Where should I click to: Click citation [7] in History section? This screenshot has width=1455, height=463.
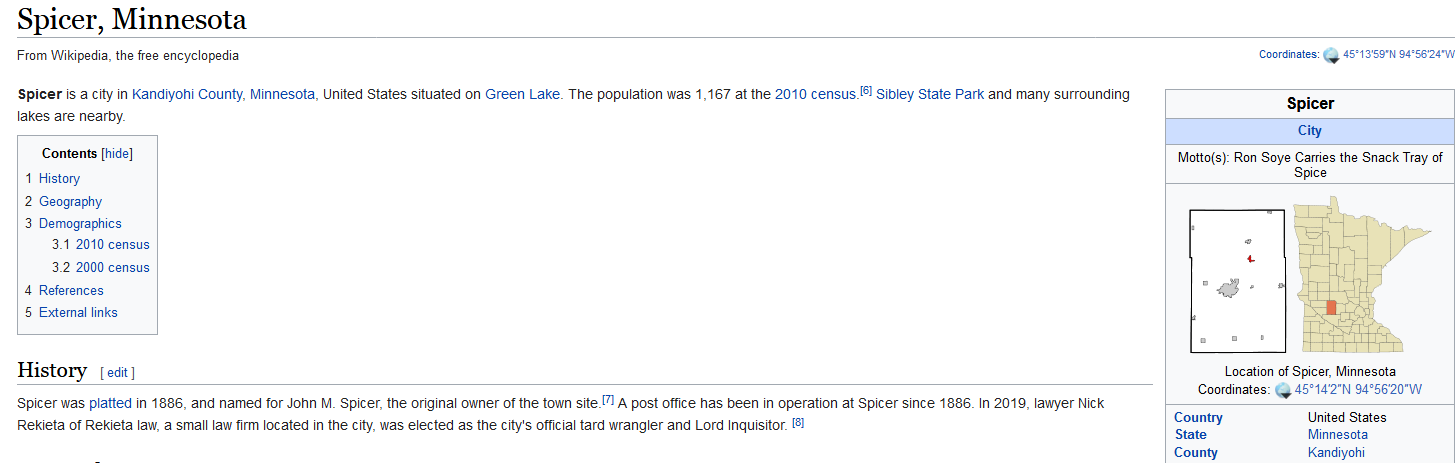coord(608,400)
